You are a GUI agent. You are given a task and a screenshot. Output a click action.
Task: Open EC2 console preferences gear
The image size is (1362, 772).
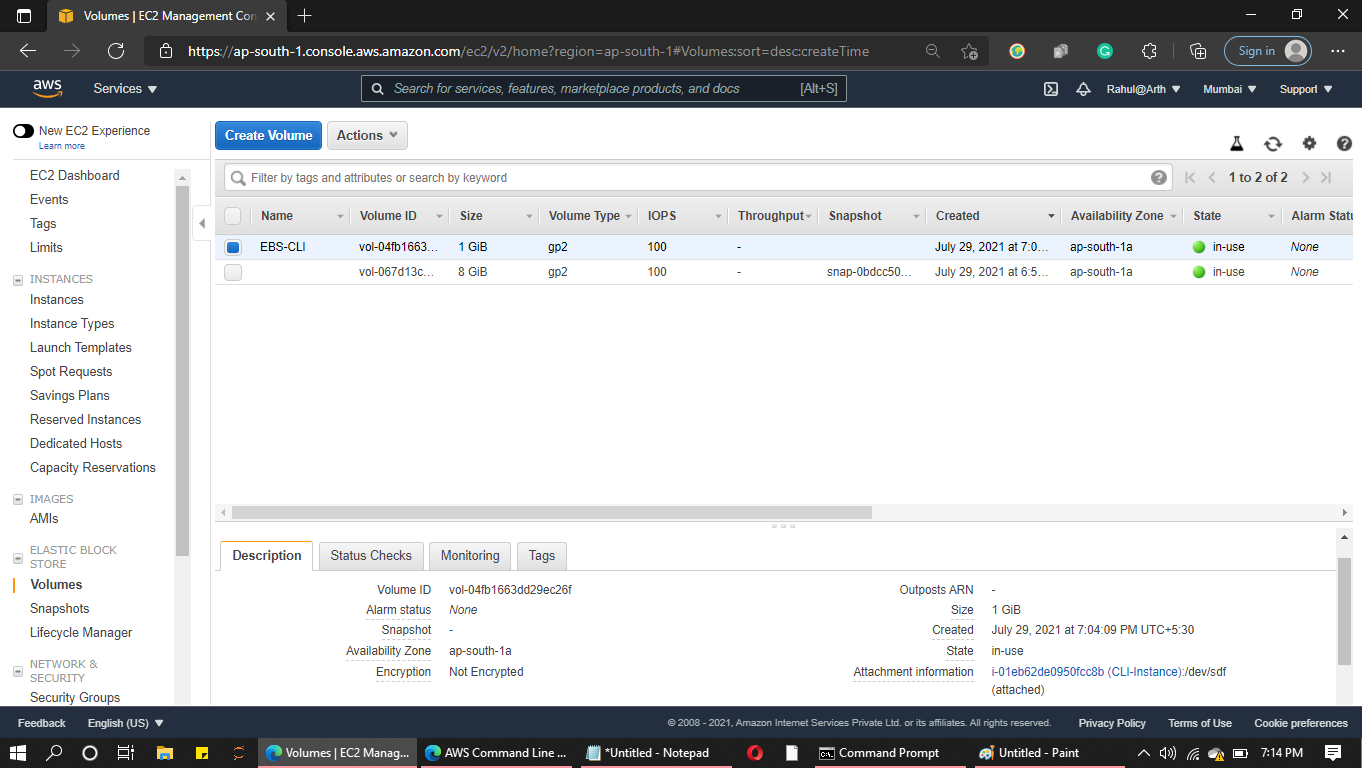pos(1309,143)
